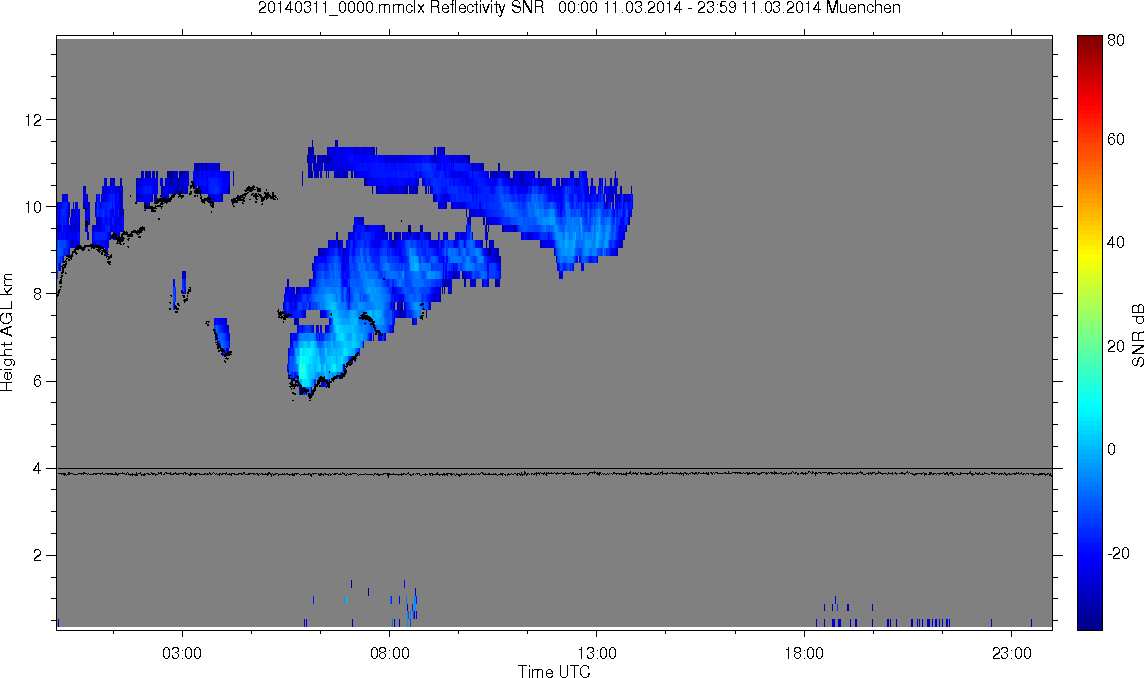Click the 8 km height label
The image size is (1144, 678).
[37, 294]
